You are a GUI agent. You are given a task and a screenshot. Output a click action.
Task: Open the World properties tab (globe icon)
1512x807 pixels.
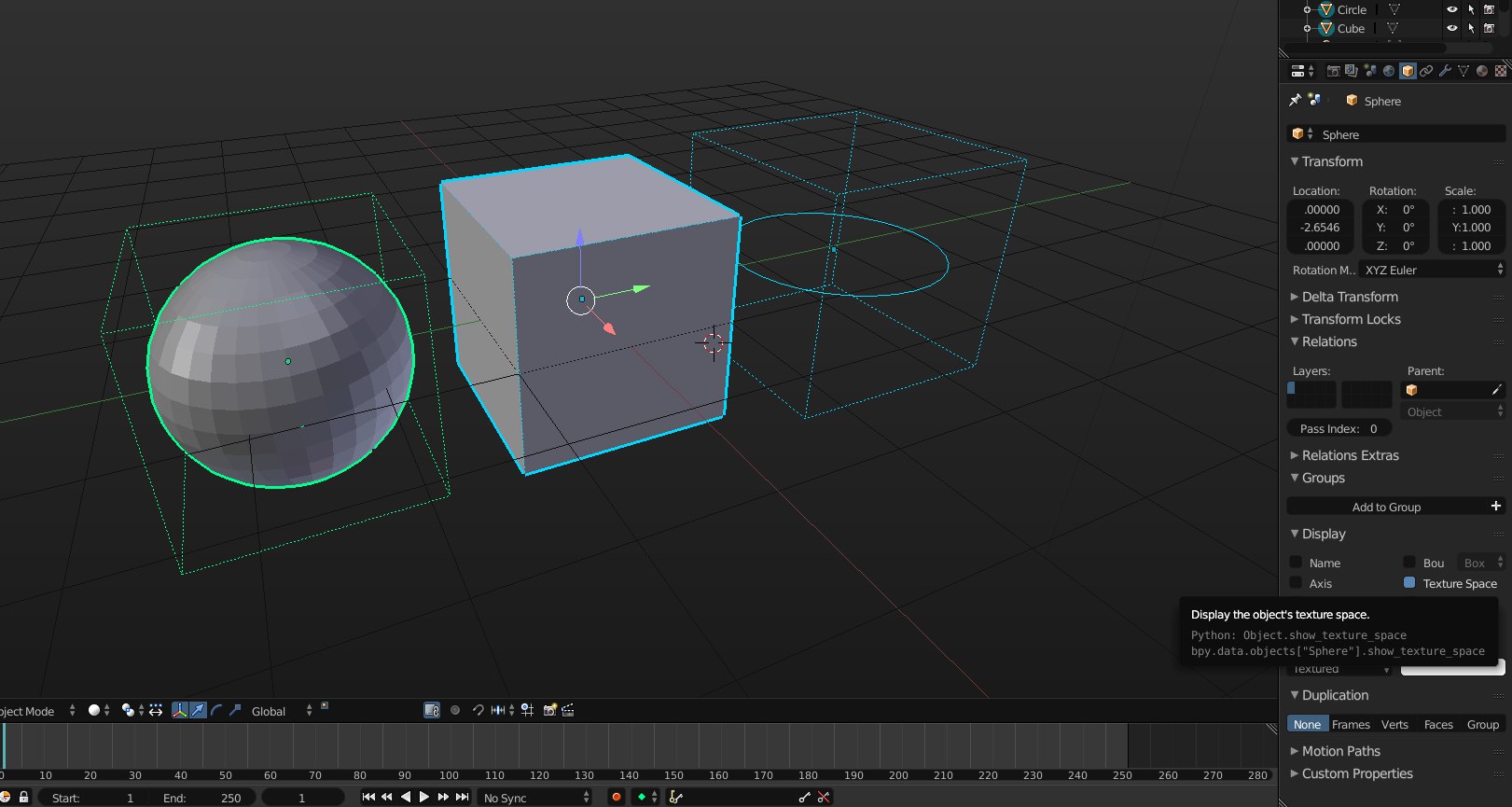(x=1389, y=71)
